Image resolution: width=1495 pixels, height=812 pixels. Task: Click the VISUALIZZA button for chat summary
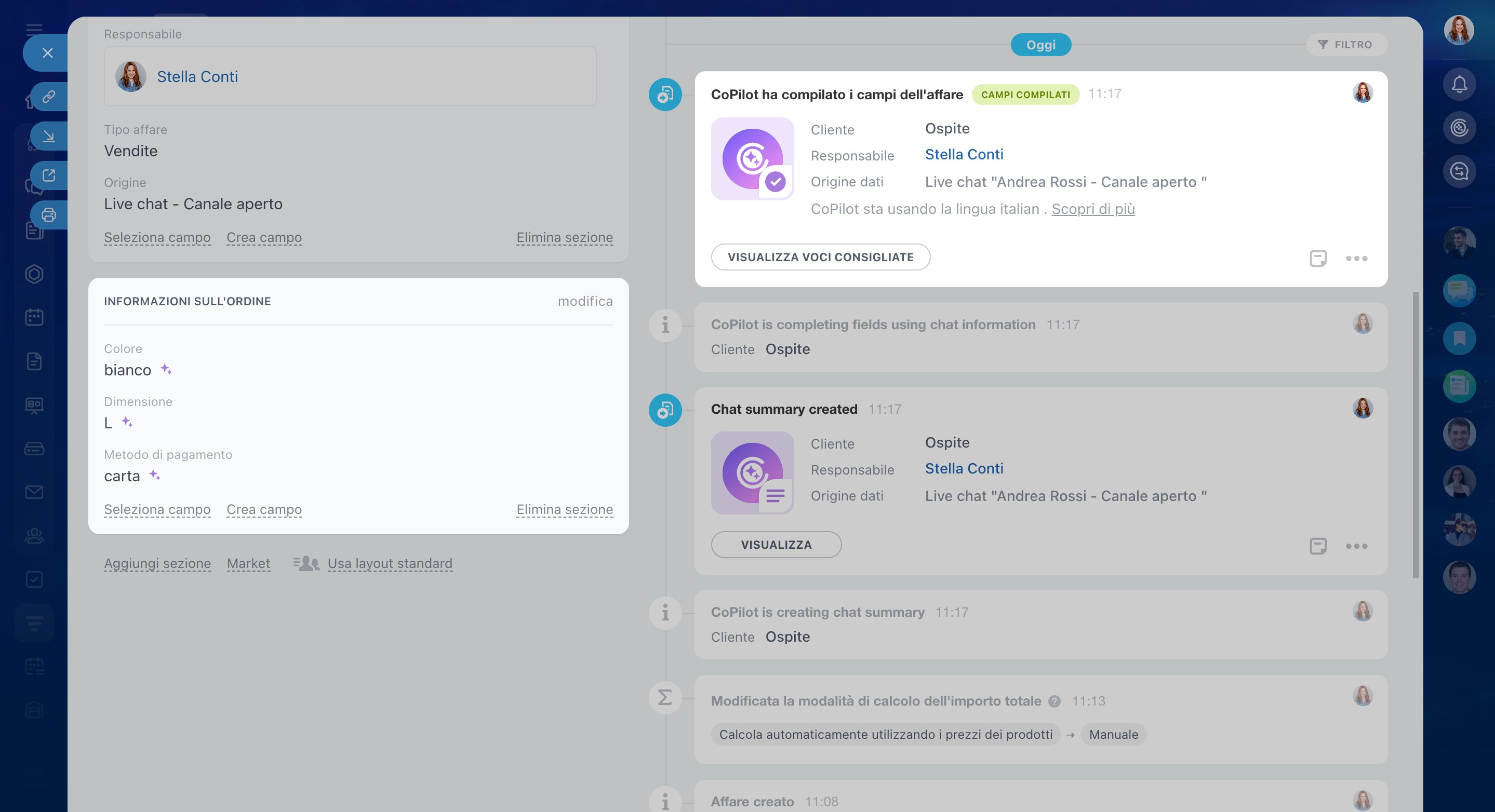(x=776, y=545)
